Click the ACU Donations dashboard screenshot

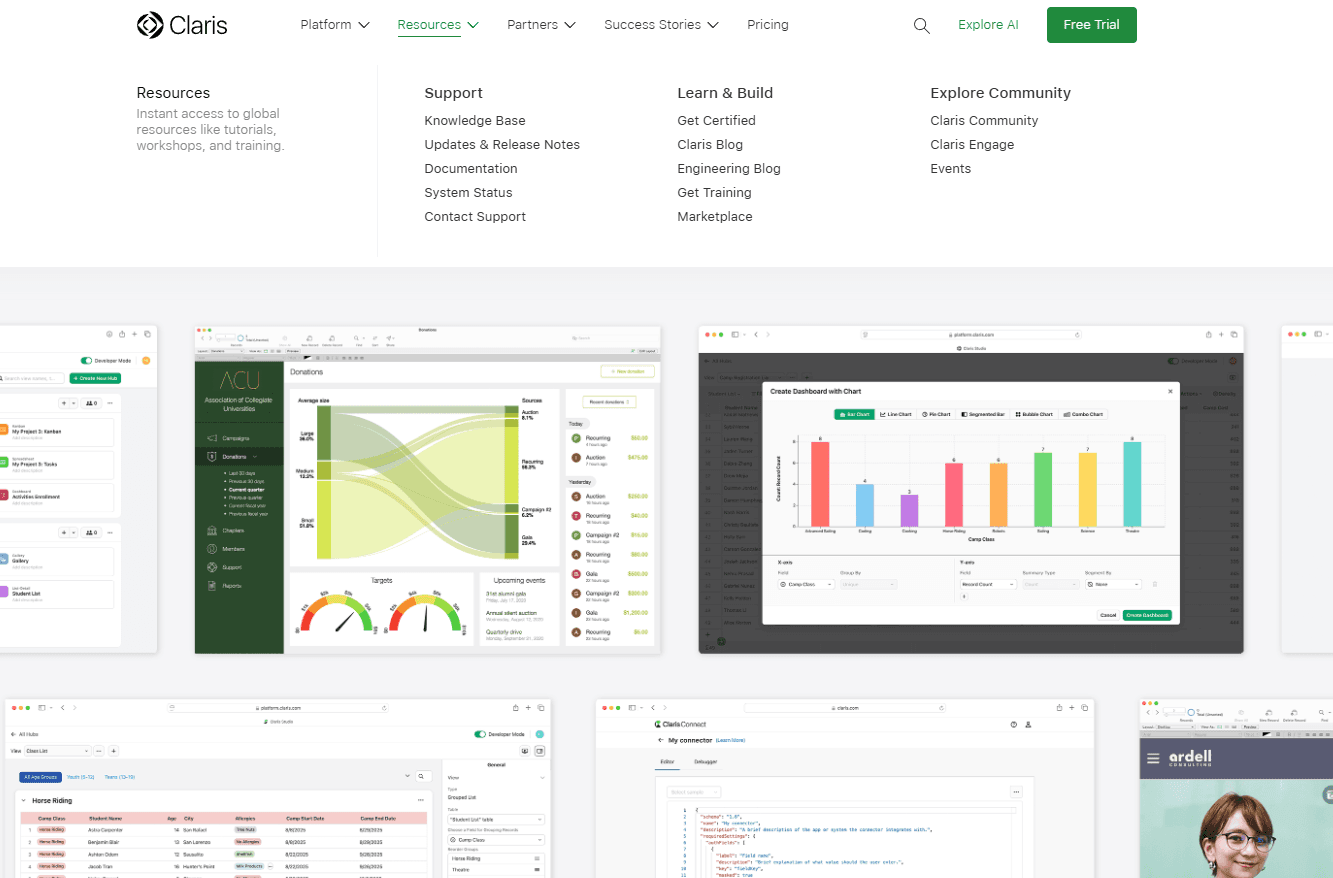coord(428,489)
